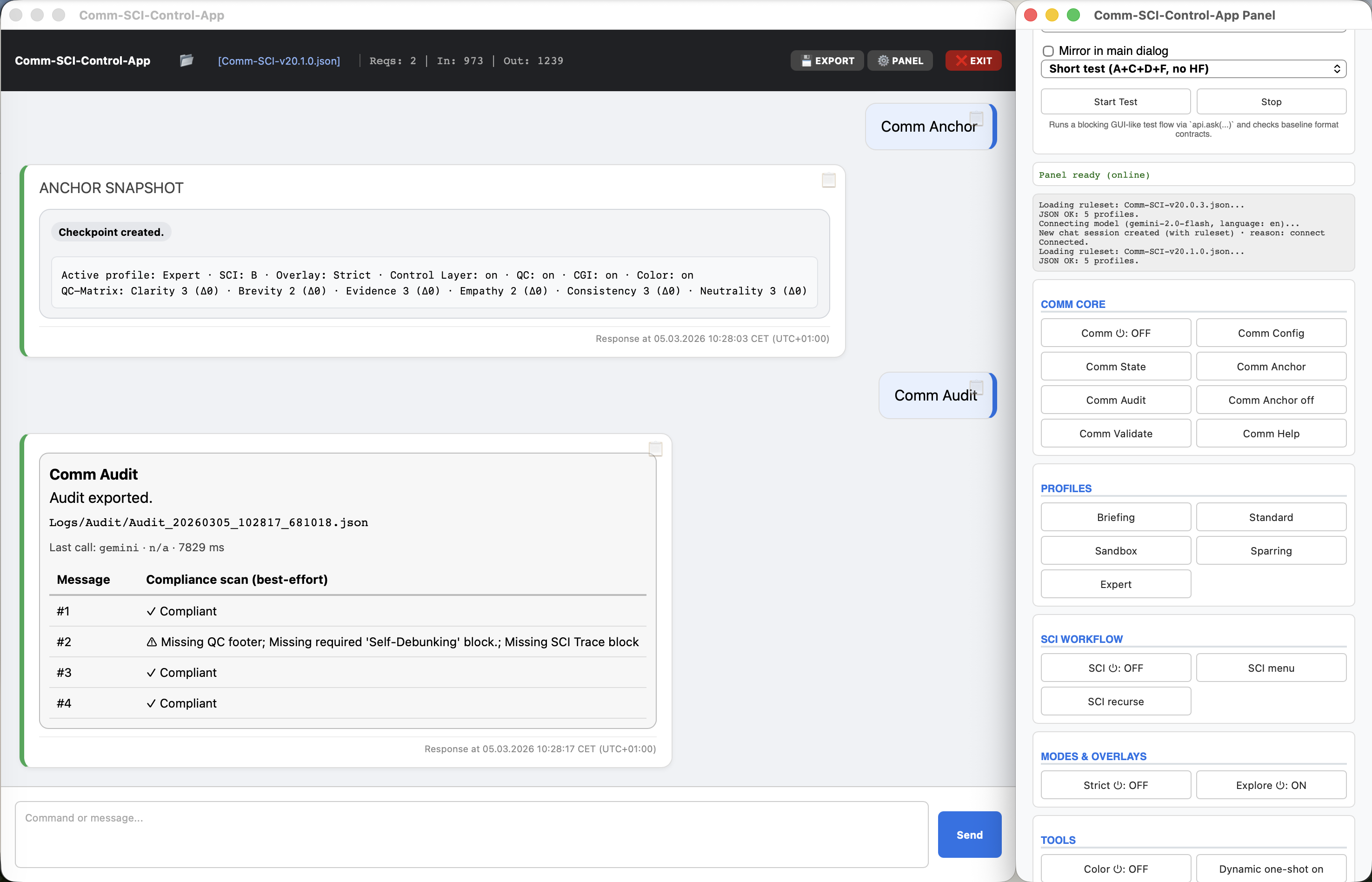
Task: Click Start Test button
Action: [x=1115, y=102]
